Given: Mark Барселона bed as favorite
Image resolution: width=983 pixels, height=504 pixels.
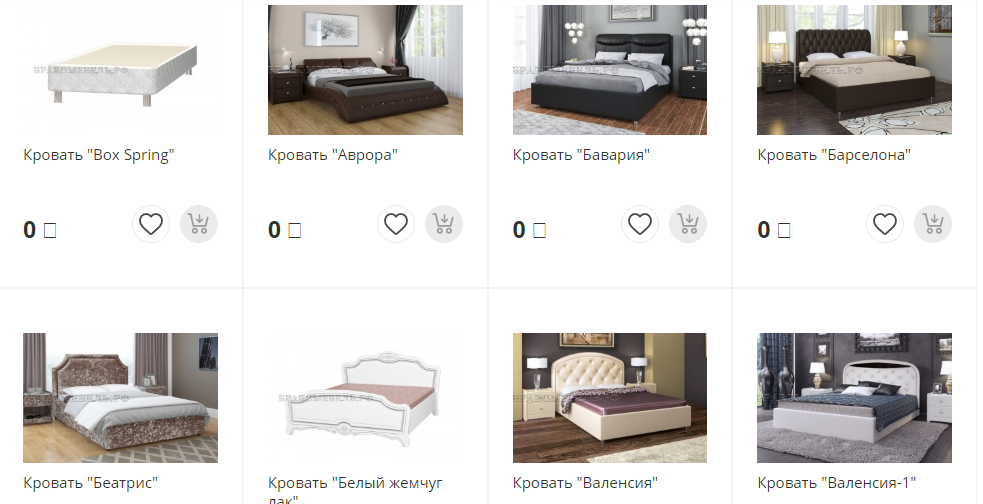Looking at the screenshot, I should pos(885,224).
